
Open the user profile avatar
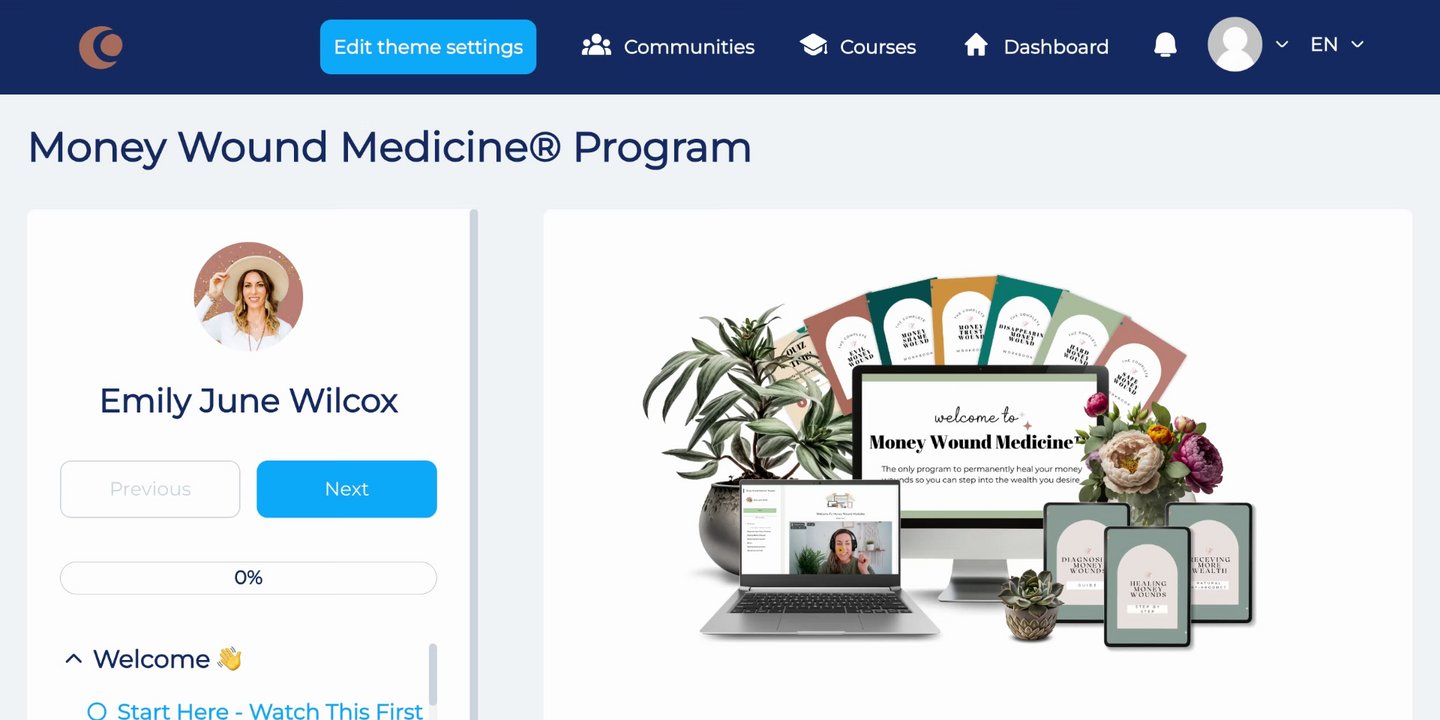click(x=1235, y=44)
